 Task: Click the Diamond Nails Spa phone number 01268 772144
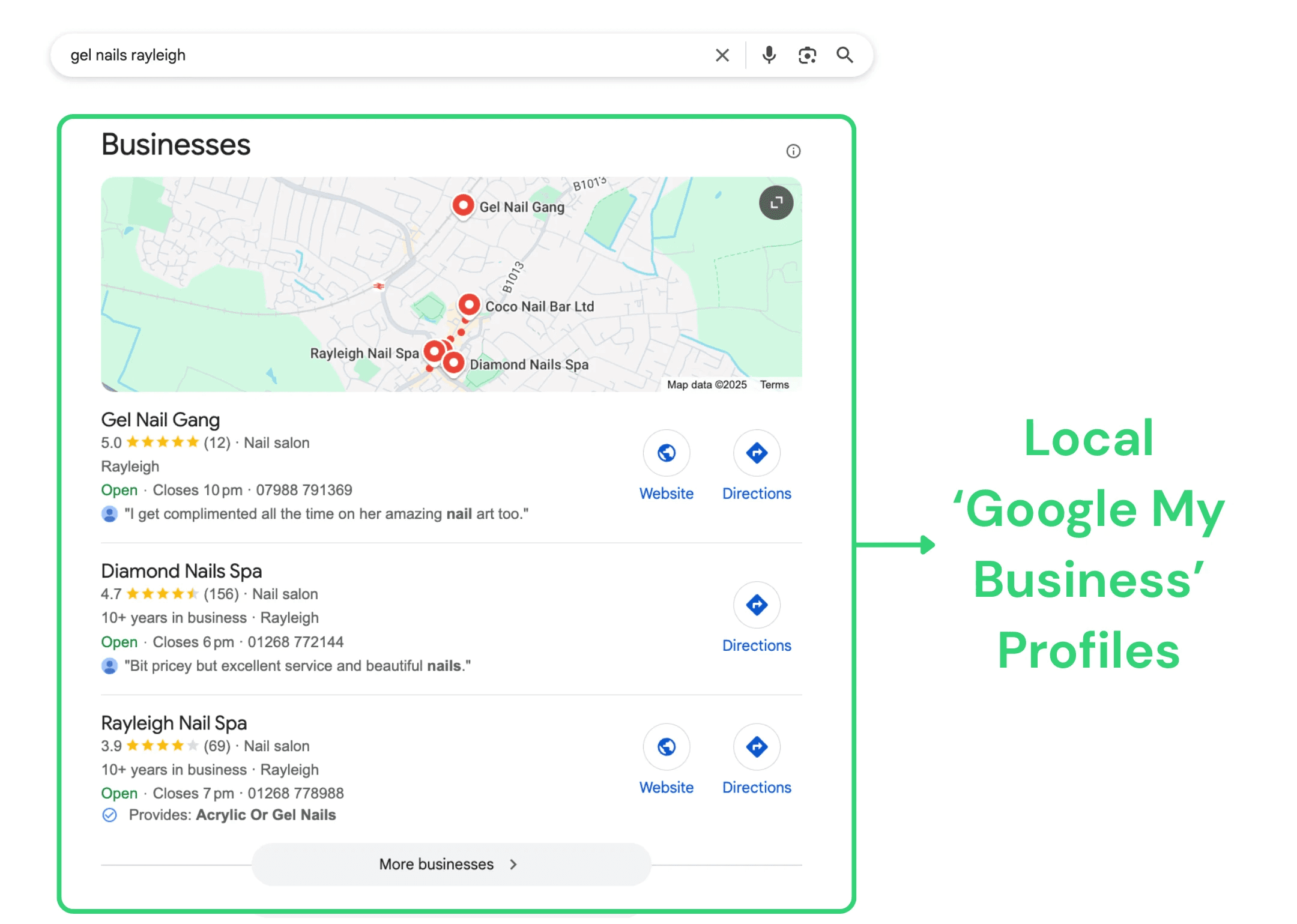pos(295,642)
